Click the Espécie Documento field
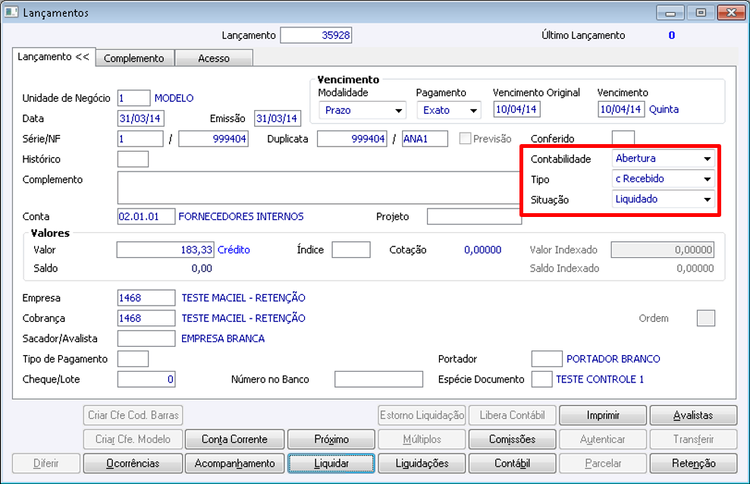 [542, 379]
